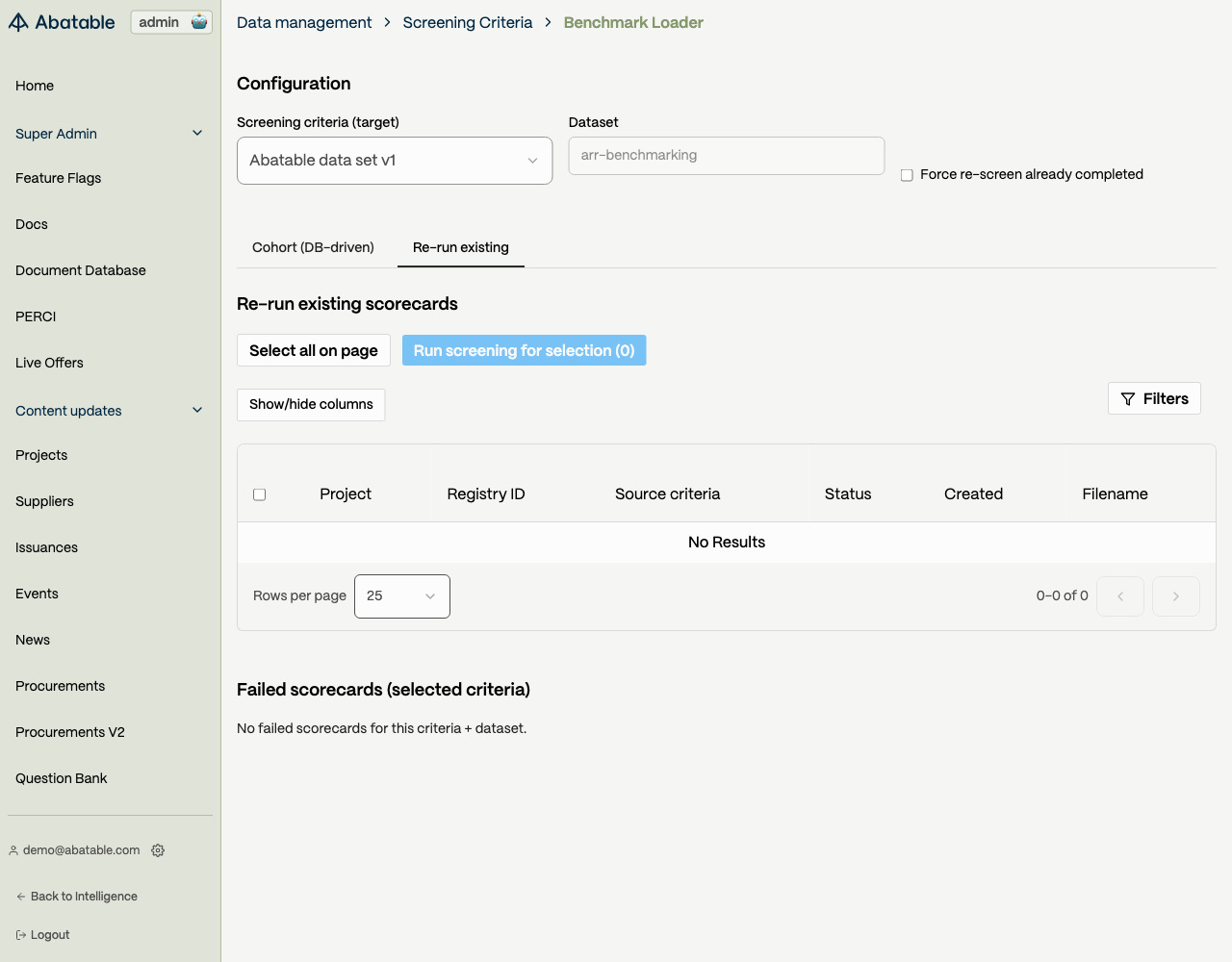Click Screening Criteria breadcrumb
Screen dimensions: 1232x962
(x=468, y=22)
